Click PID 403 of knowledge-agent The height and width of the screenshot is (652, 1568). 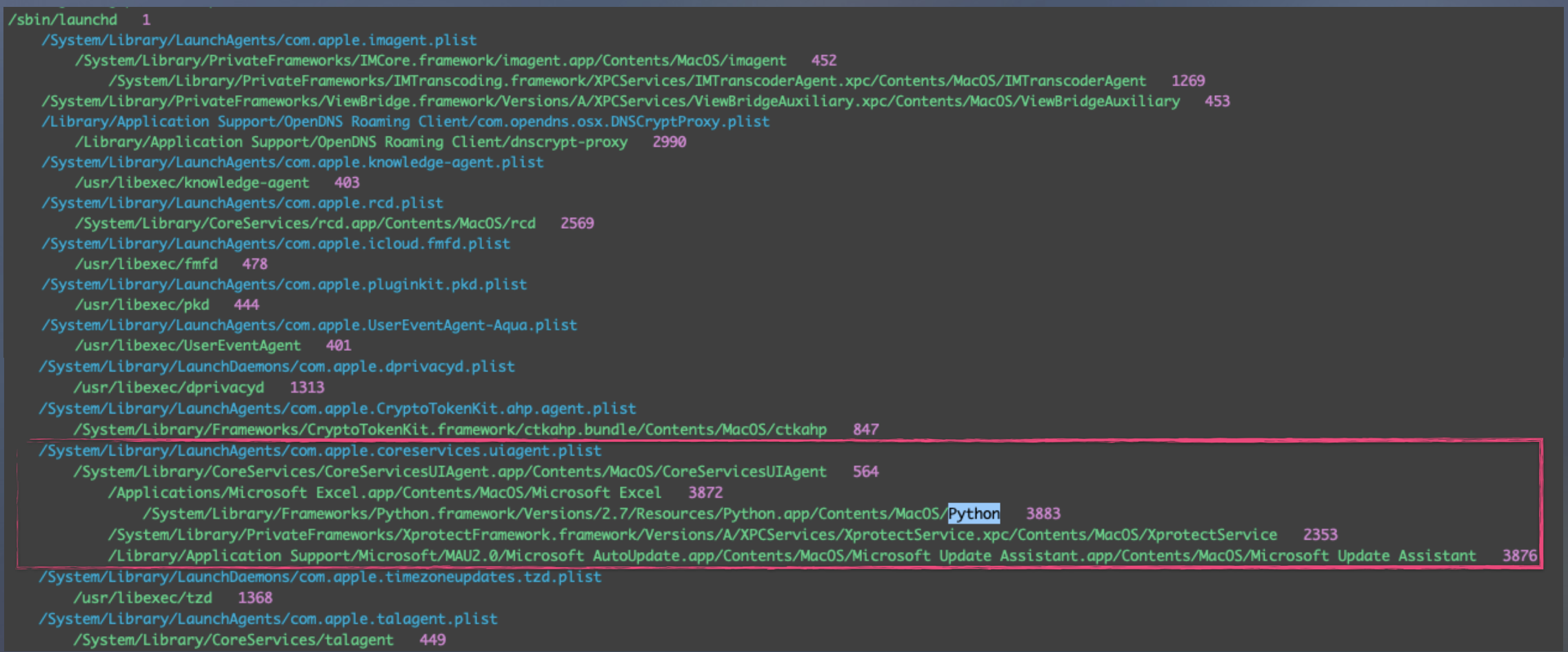(347, 183)
